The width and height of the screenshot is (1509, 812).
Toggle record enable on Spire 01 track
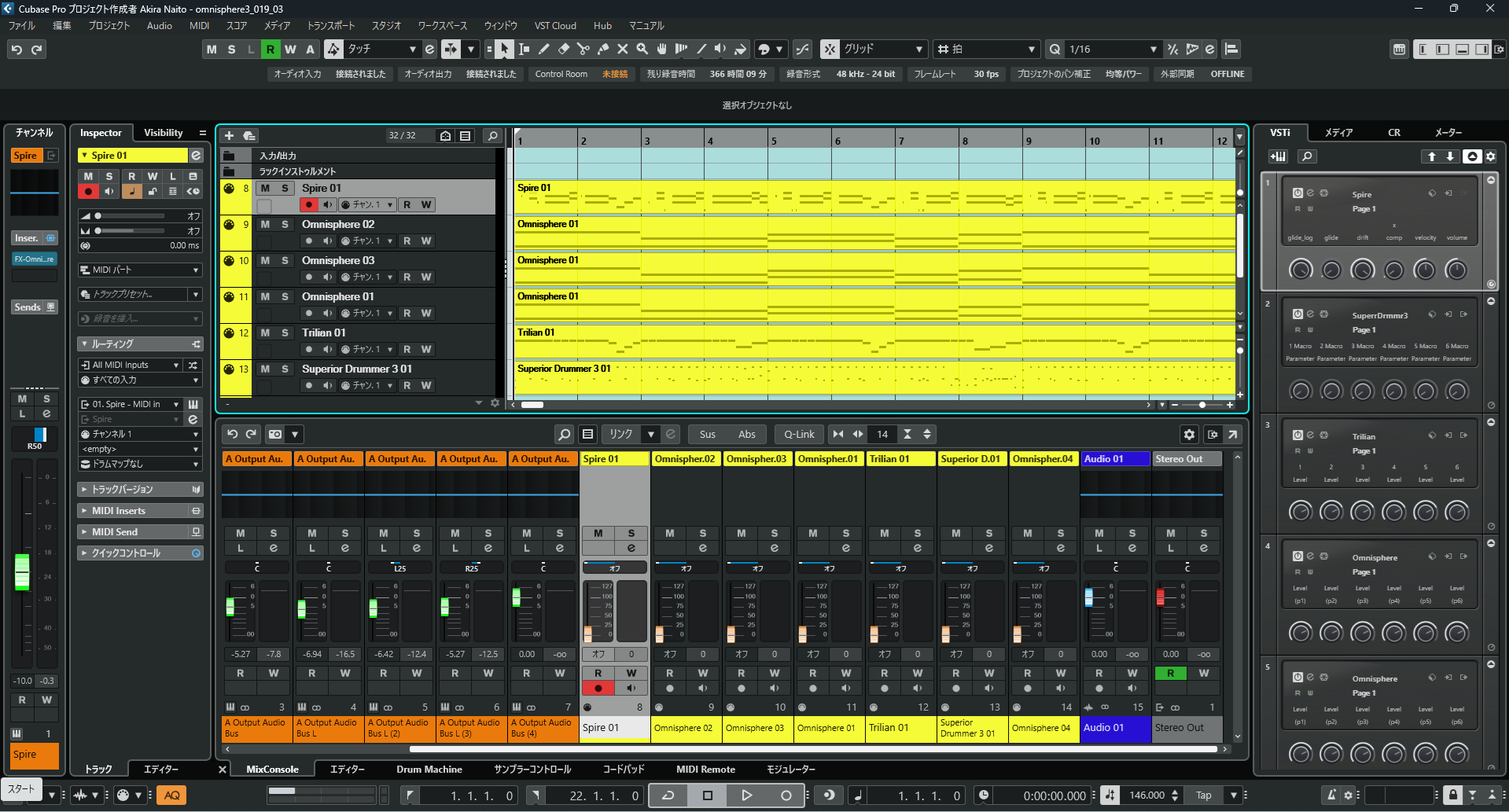tap(309, 205)
